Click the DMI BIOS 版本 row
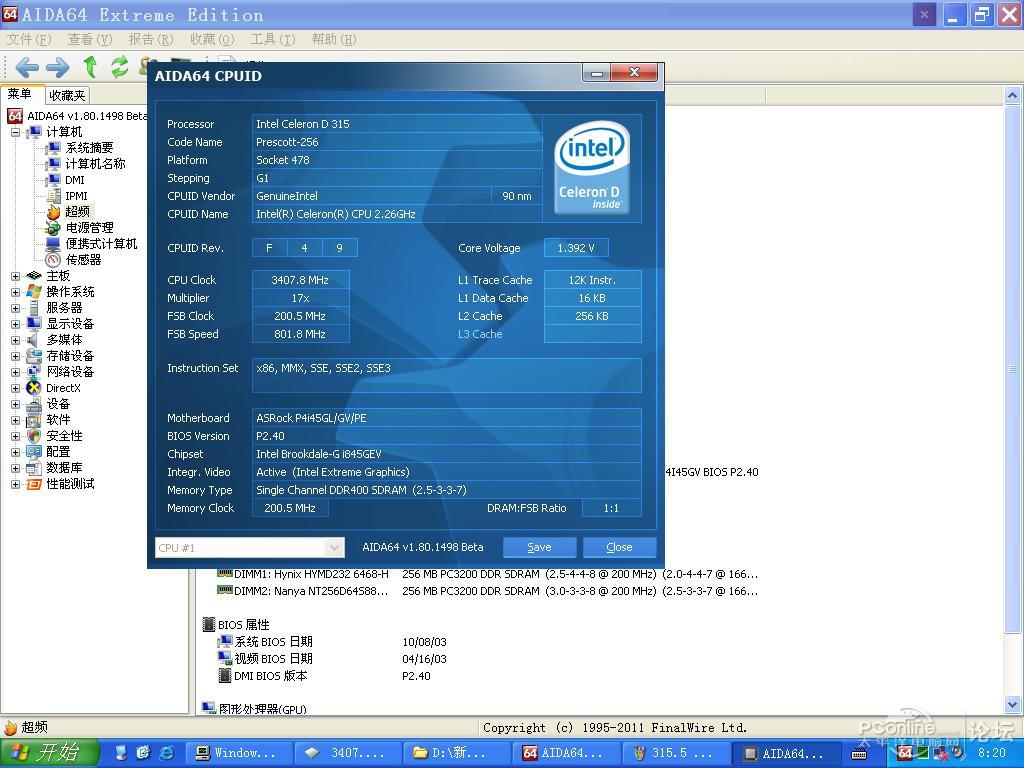The height and width of the screenshot is (768, 1024). (x=324, y=676)
